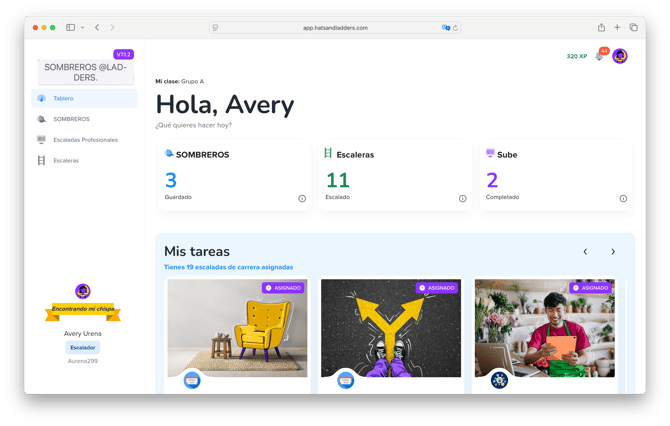670x426 pixels.
Task: Open the notifications bell icon
Action: 599,57
